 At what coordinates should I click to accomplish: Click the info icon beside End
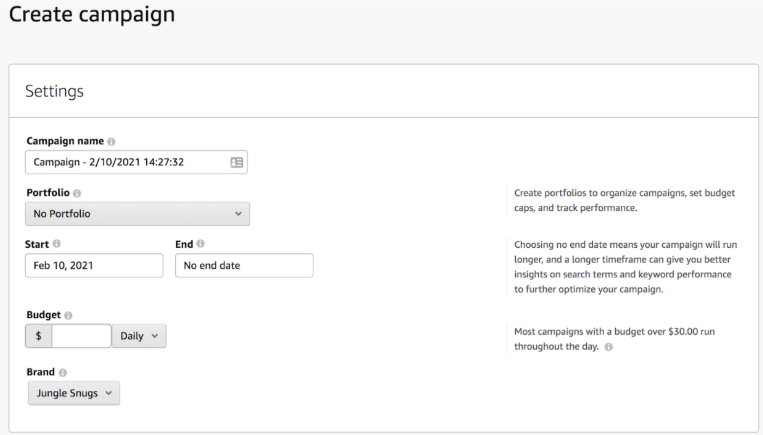[201, 244]
